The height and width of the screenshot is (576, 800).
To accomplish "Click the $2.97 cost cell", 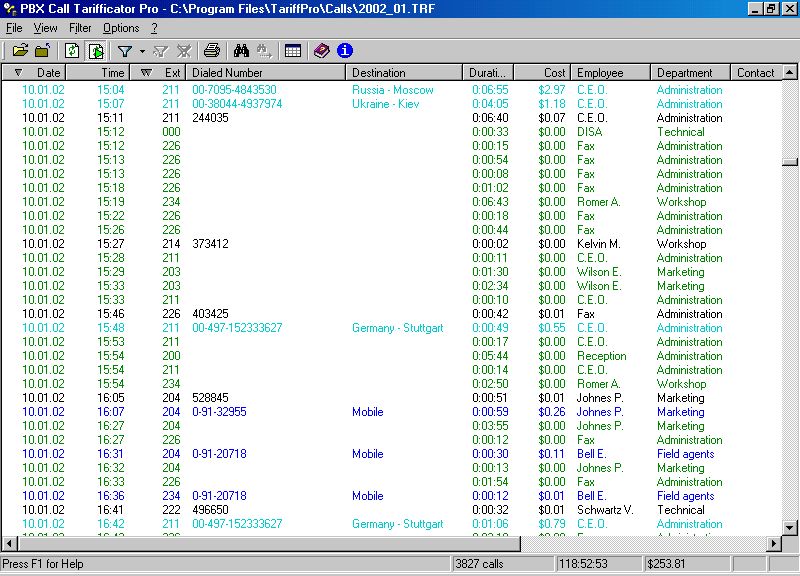I will [x=552, y=90].
